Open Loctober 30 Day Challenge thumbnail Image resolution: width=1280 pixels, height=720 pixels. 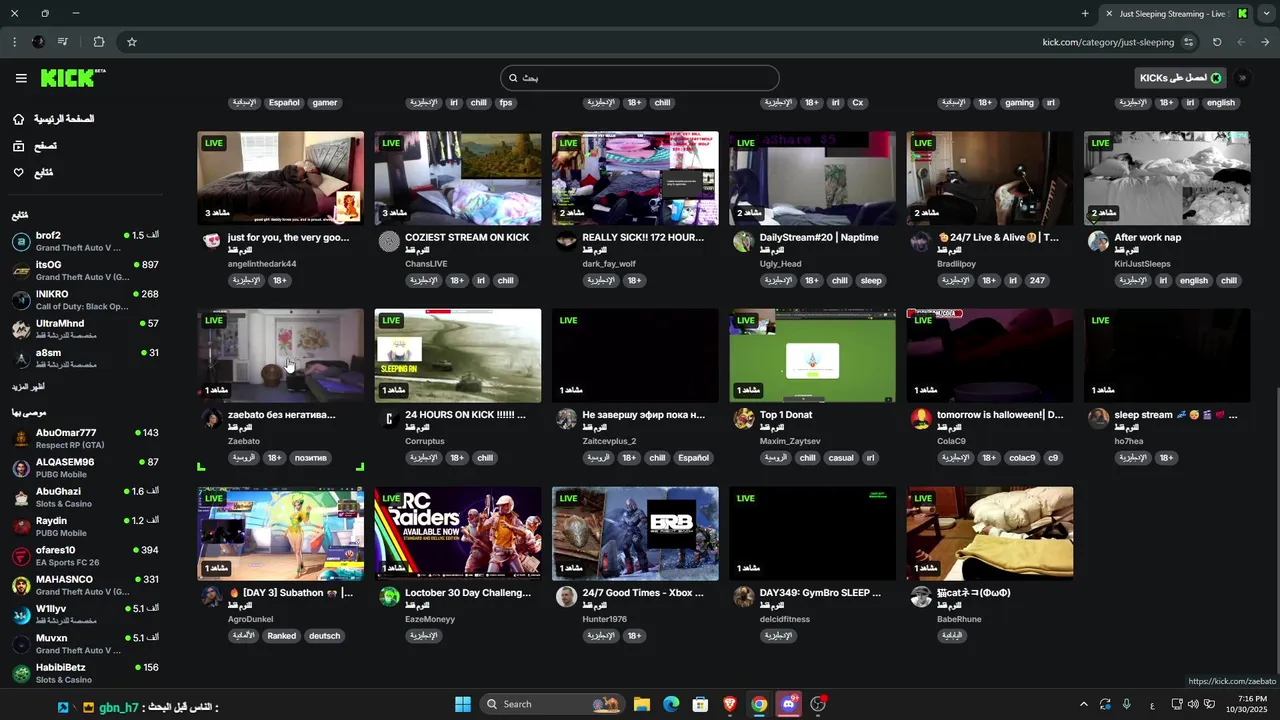pos(458,533)
